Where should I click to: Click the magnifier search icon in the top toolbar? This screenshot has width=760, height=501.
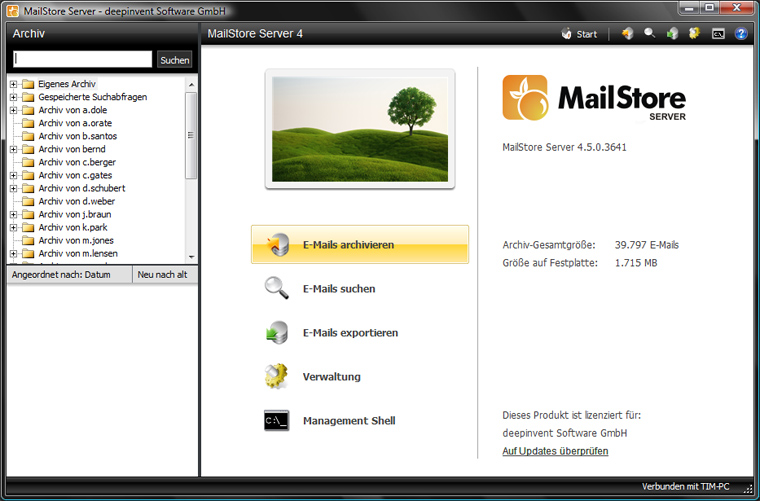click(x=649, y=33)
